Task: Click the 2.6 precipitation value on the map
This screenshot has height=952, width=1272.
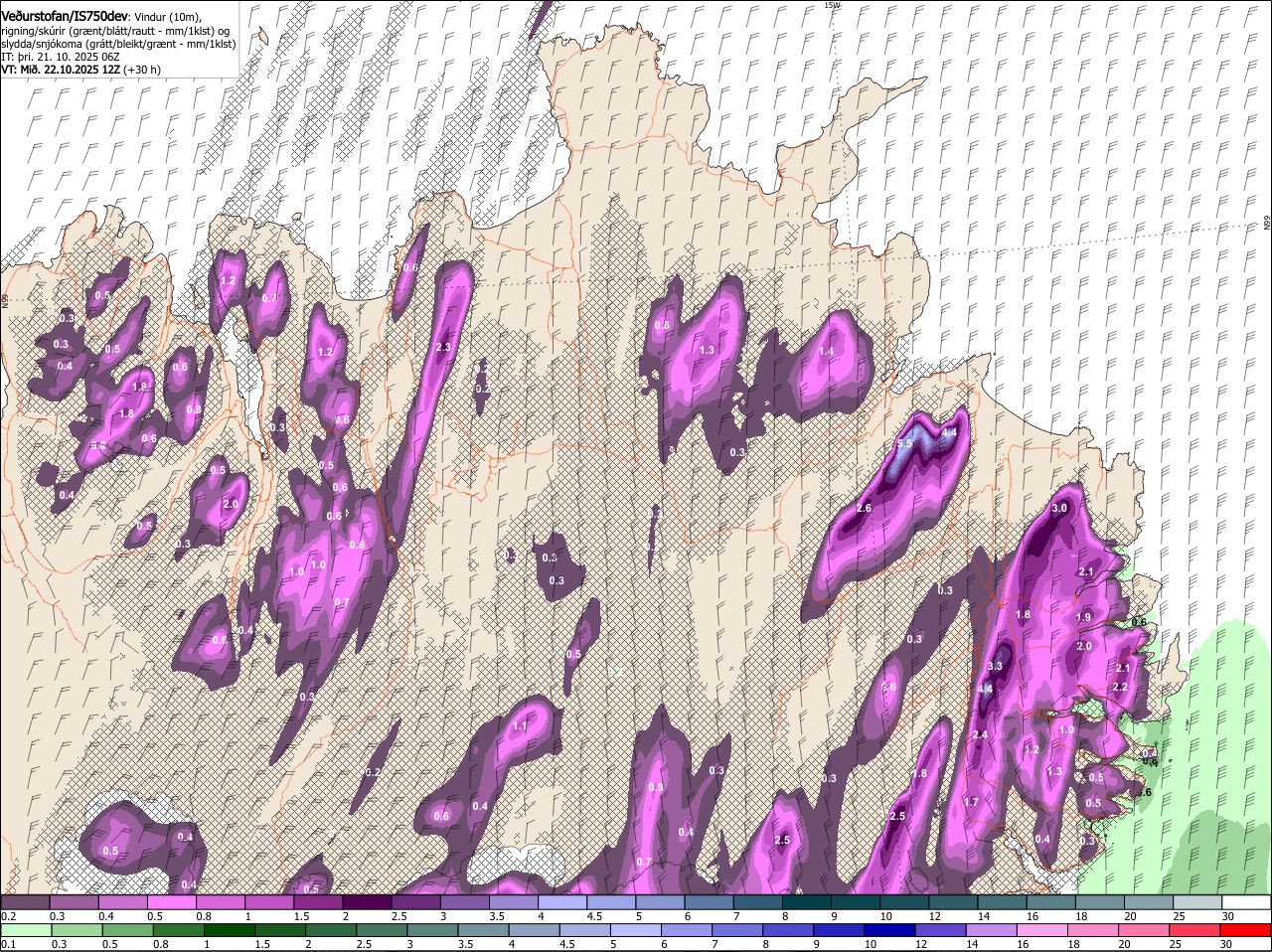Action: pyautogui.click(x=864, y=508)
